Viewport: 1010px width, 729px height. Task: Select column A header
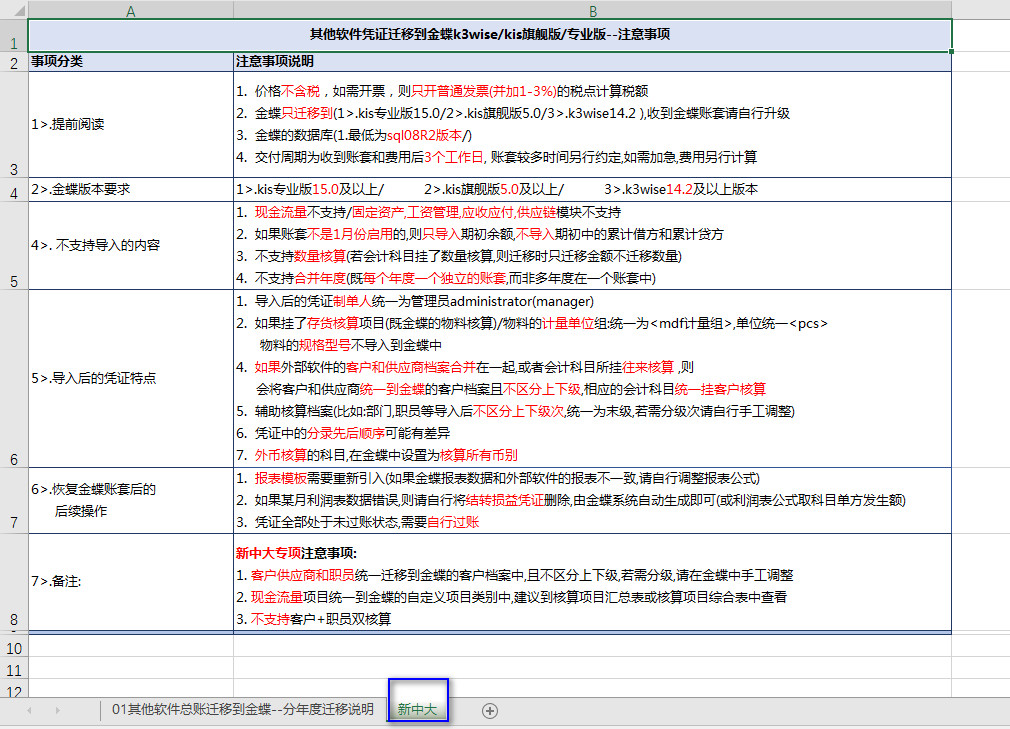[130, 10]
